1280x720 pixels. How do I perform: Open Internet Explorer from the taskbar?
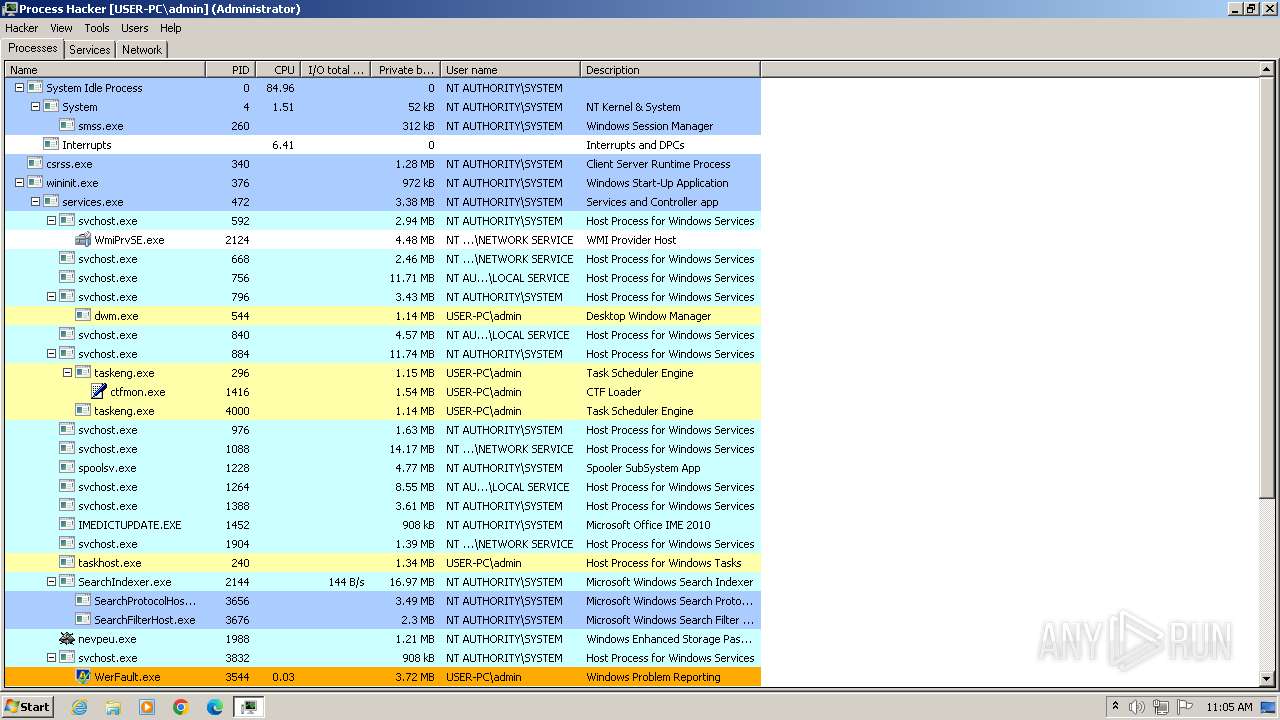pos(80,707)
